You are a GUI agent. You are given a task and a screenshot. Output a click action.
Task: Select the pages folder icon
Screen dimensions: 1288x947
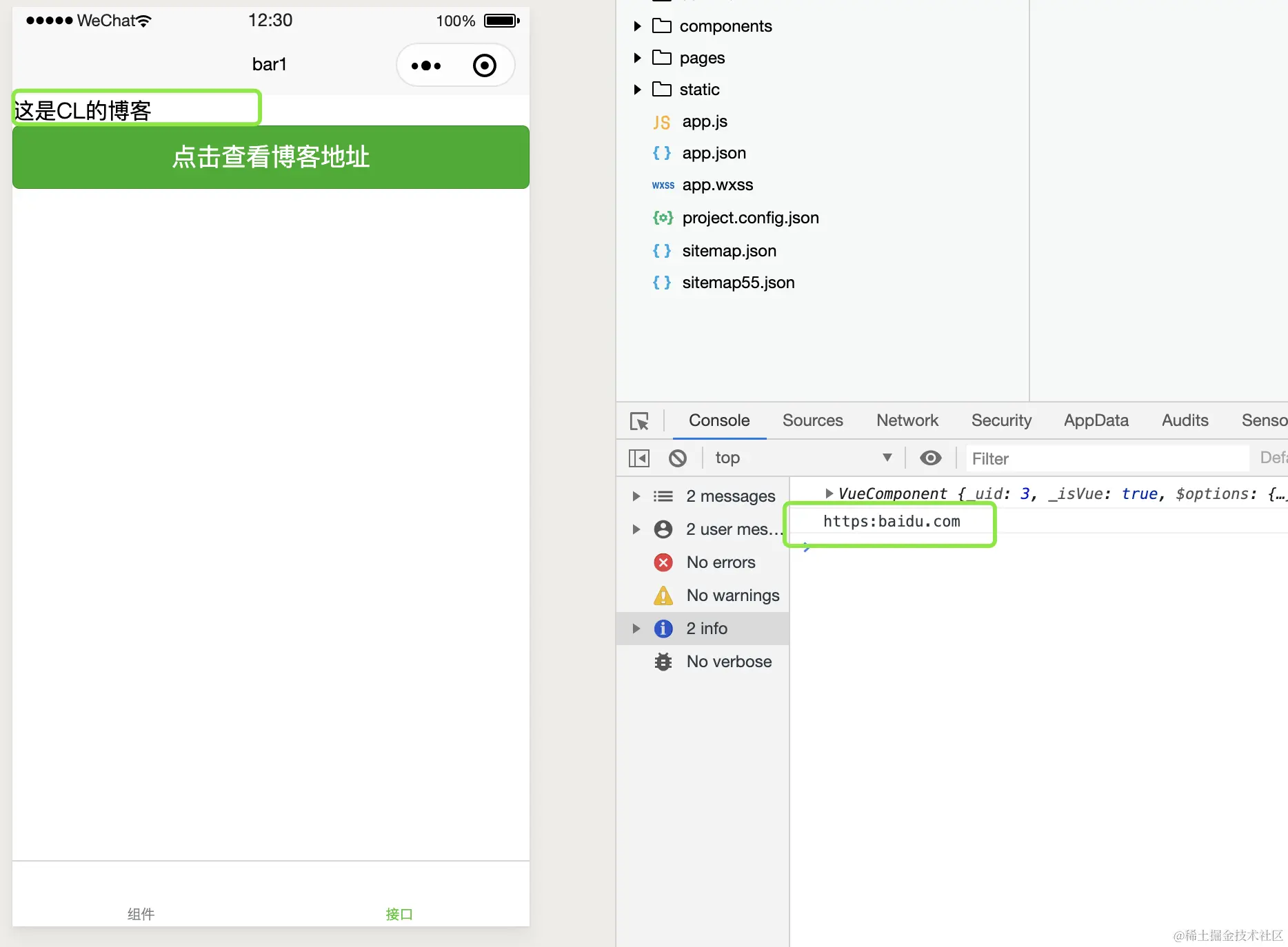[662, 58]
